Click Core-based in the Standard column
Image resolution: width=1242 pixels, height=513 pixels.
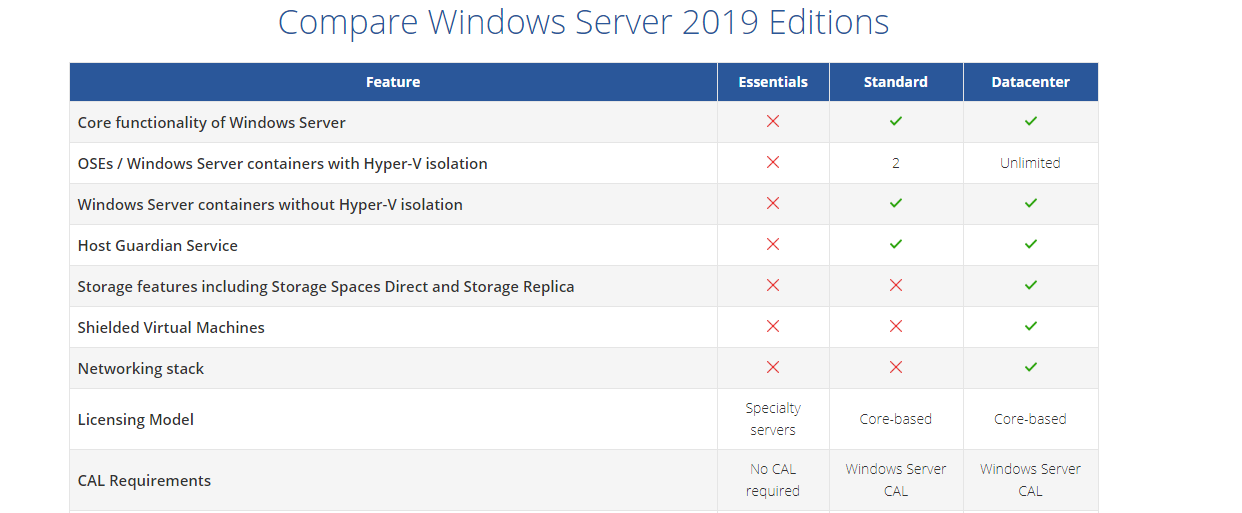click(896, 419)
